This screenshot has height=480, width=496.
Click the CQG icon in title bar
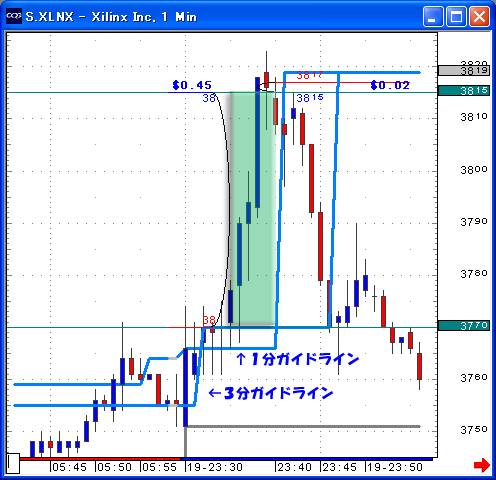14,16
